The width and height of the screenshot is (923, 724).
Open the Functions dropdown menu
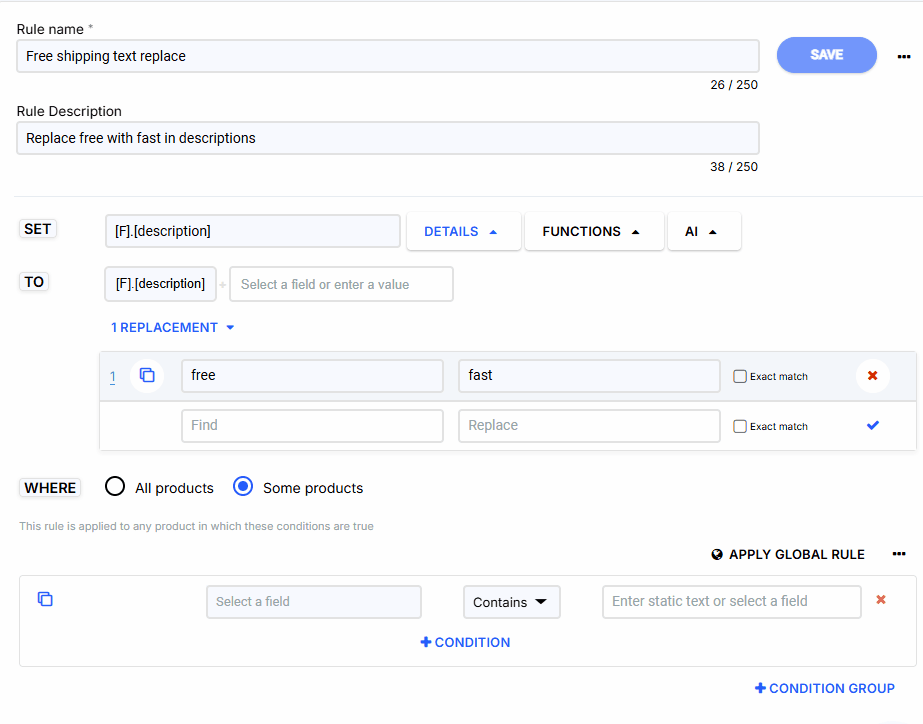[x=592, y=231]
